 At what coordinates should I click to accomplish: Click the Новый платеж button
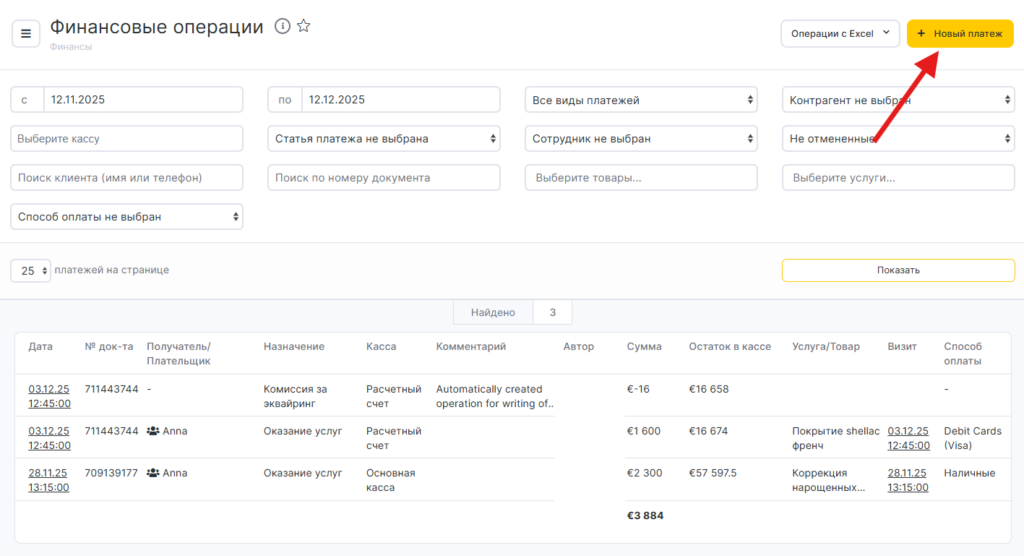pyautogui.click(x=959, y=33)
